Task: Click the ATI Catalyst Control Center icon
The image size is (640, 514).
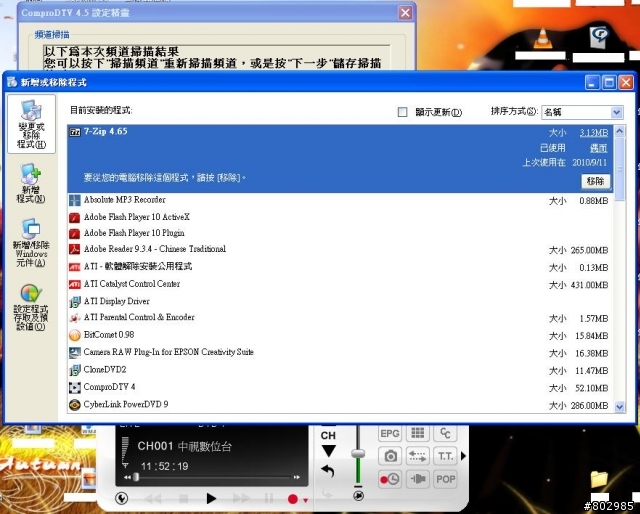Action: click(x=75, y=284)
